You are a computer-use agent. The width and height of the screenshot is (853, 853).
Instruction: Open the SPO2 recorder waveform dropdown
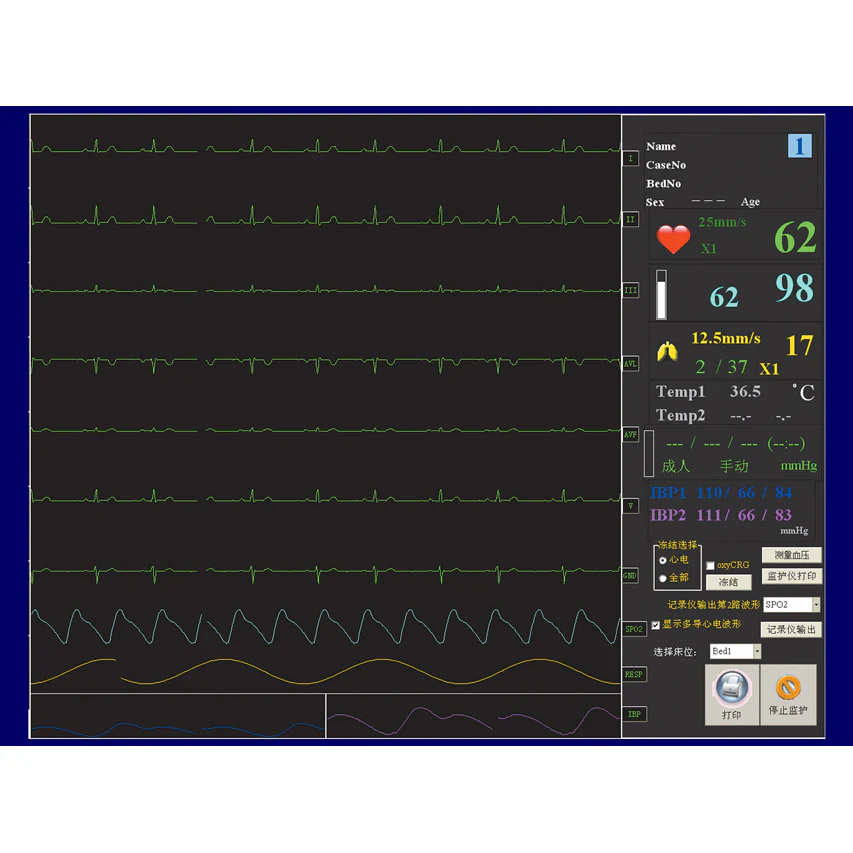coord(816,605)
